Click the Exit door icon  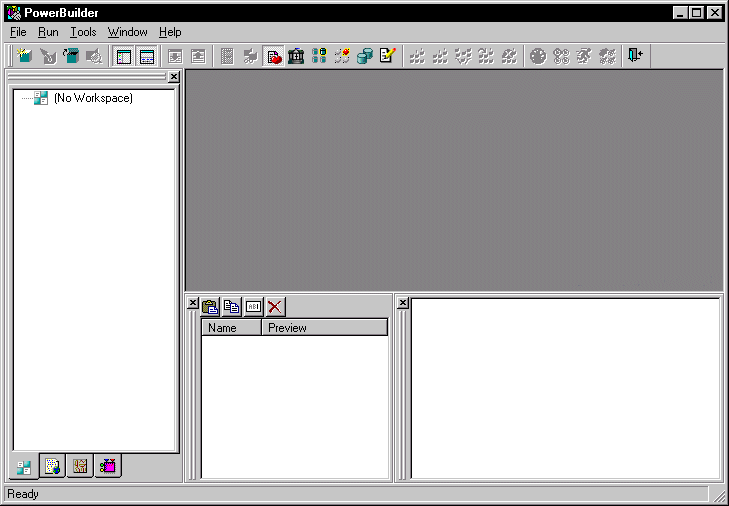click(x=636, y=56)
